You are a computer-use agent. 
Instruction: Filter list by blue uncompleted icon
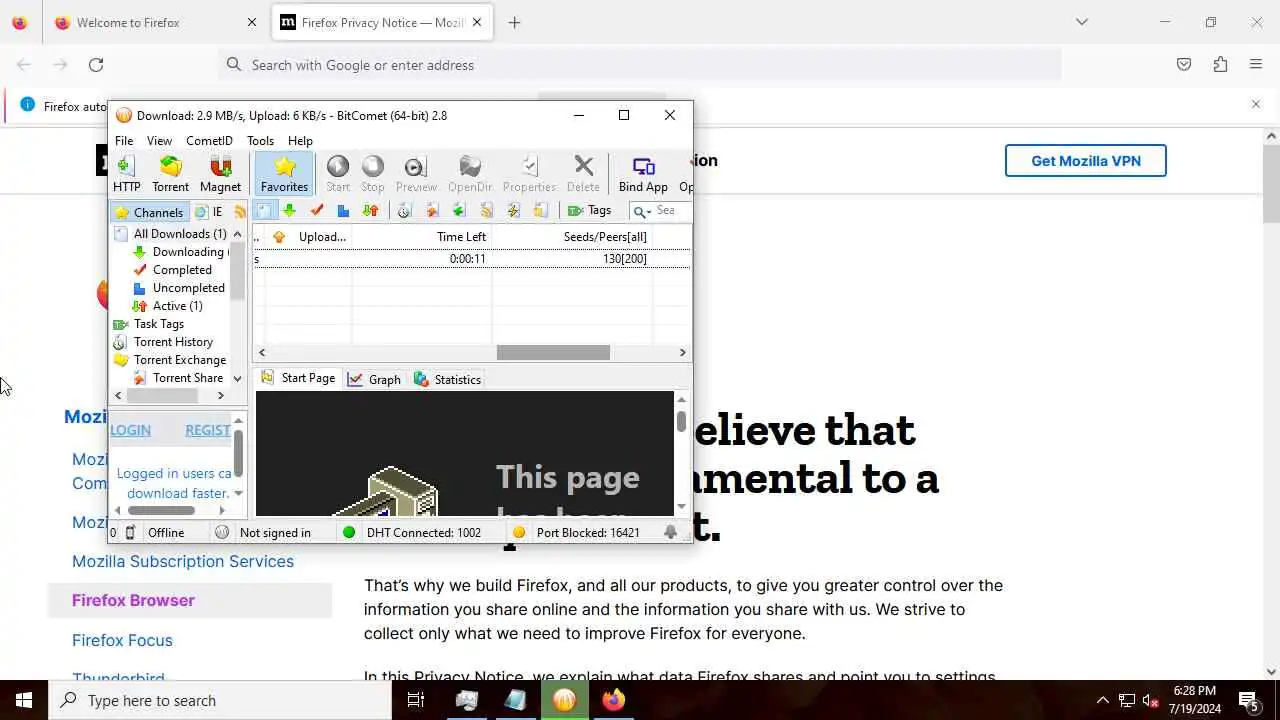(343, 210)
